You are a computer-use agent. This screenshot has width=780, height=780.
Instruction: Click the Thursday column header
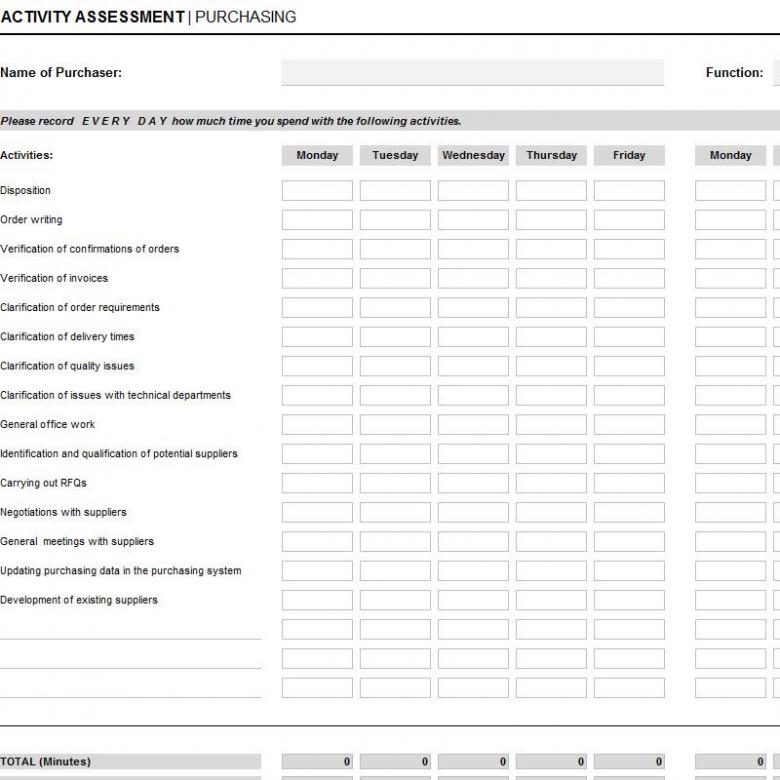point(551,155)
